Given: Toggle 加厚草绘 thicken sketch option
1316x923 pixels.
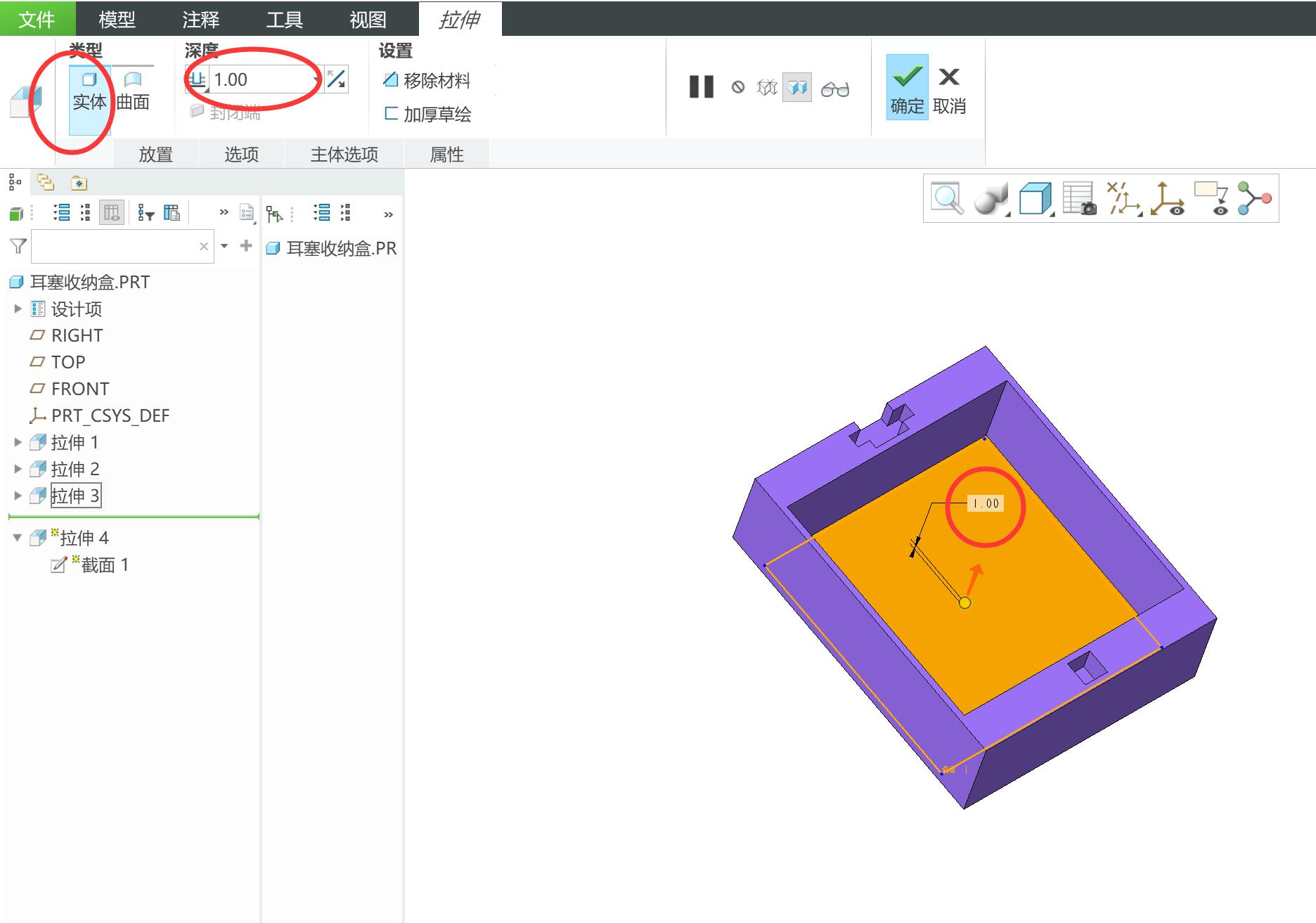Looking at the screenshot, I should [x=427, y=114].
